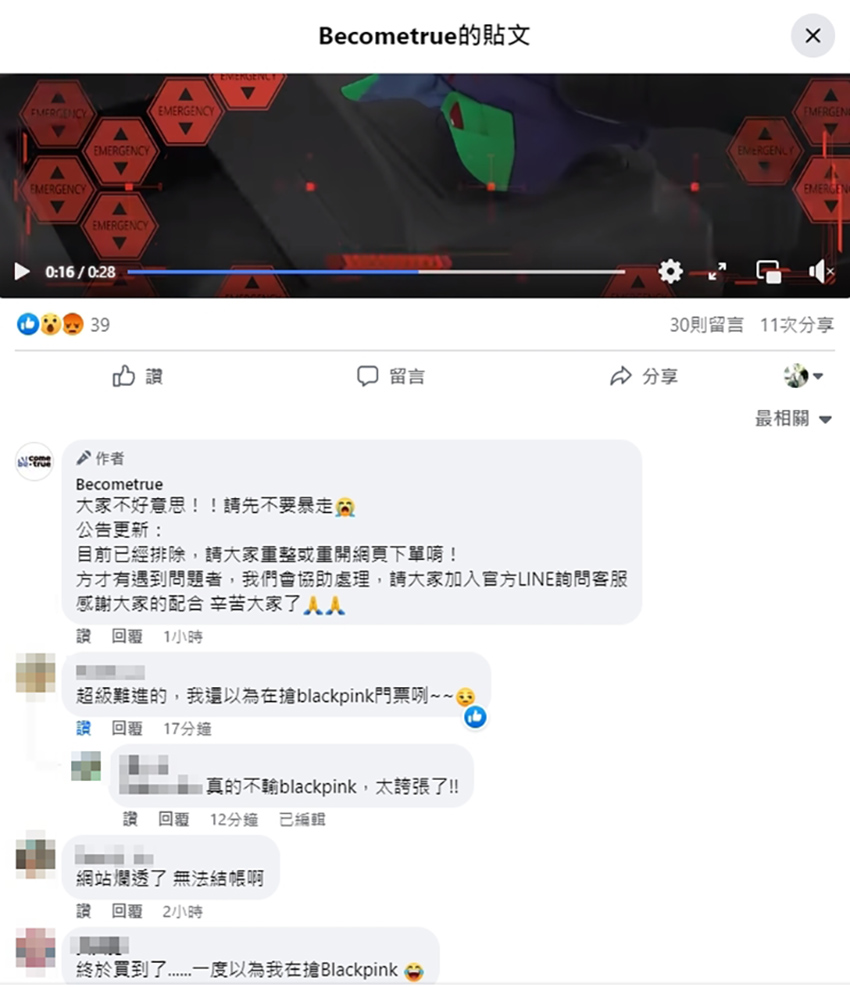
Task: Play the video with the play icon
Action: click(x=22, y=271)
